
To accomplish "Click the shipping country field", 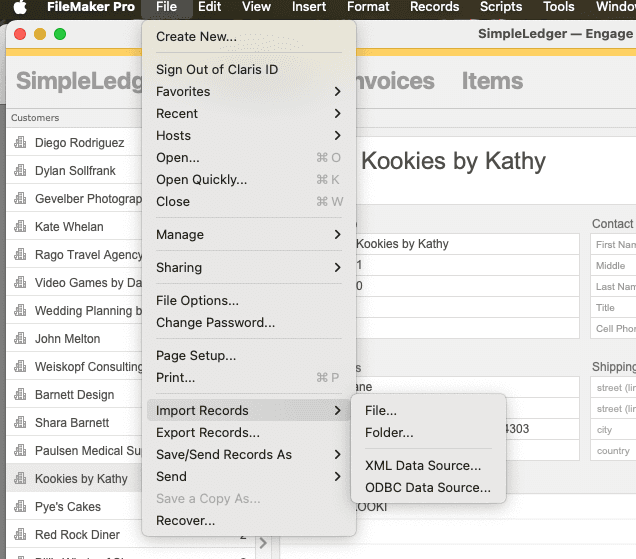I will click(613, 451).
